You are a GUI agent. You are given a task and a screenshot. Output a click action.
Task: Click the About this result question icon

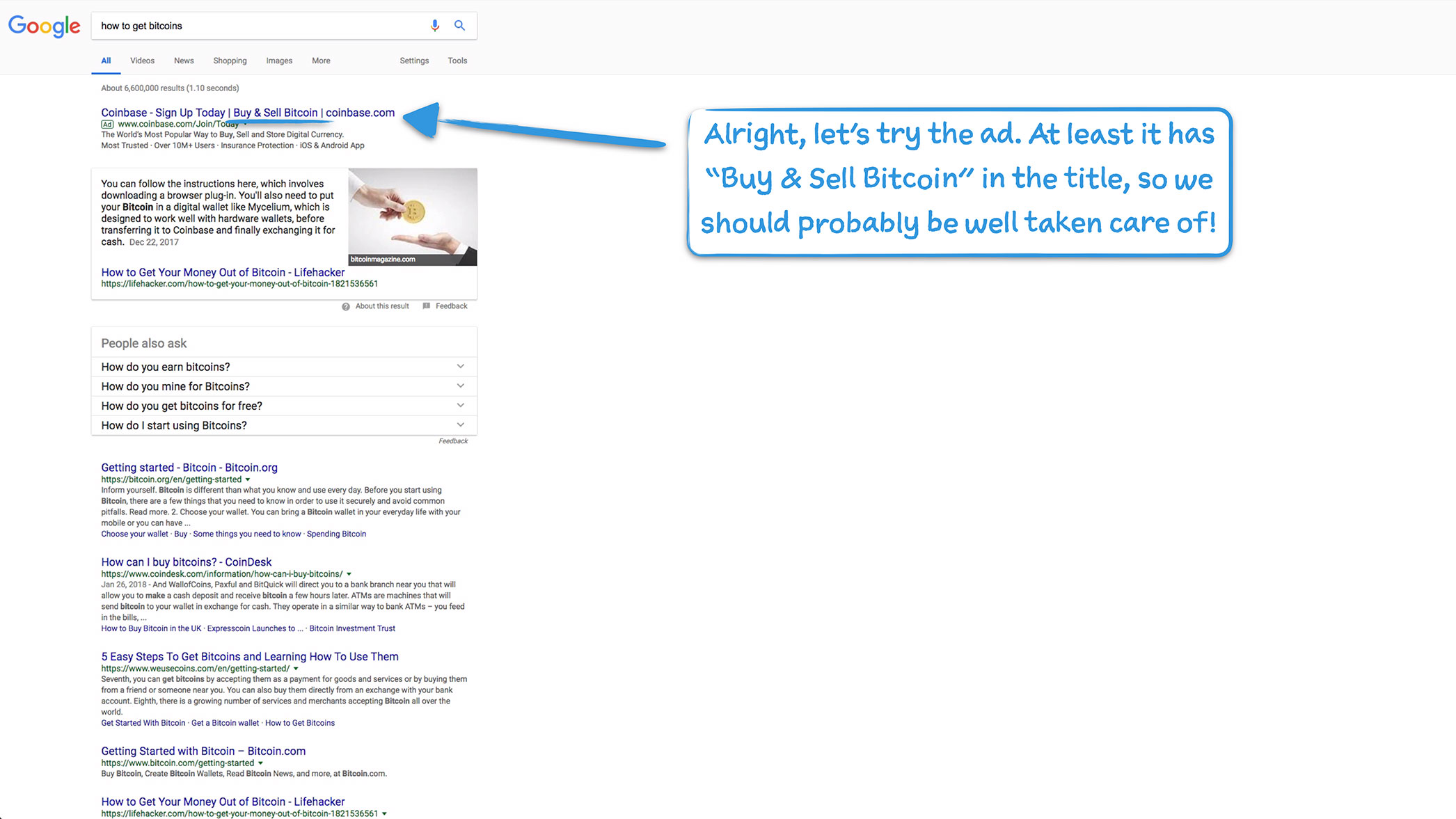click(x=346, y=307)
